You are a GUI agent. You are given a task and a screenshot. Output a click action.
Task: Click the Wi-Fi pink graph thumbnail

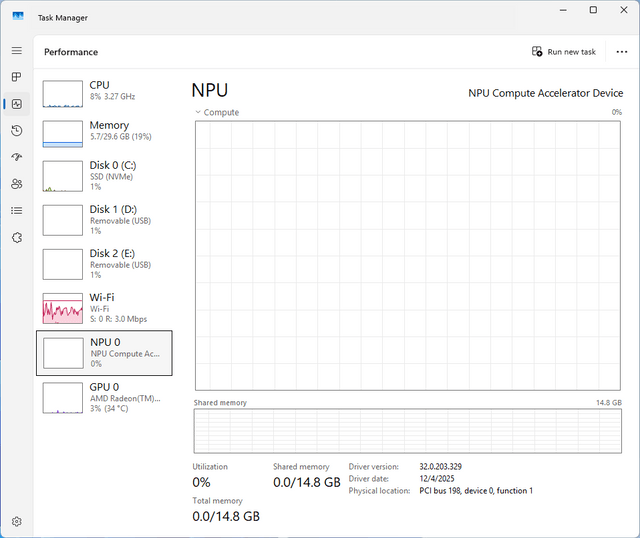click(x=63, y=309)
